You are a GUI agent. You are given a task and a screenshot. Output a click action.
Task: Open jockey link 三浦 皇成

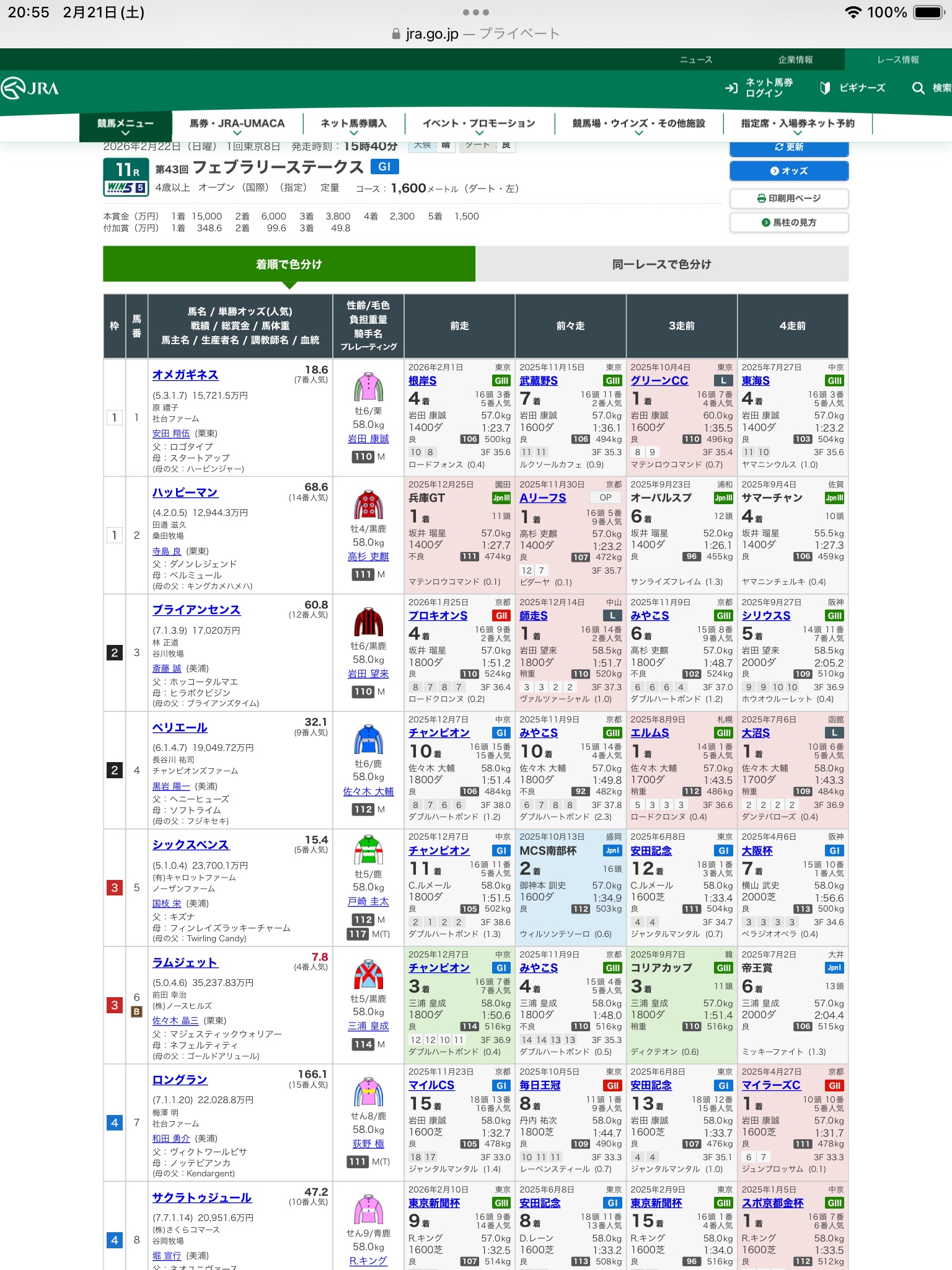[368, 1026]
